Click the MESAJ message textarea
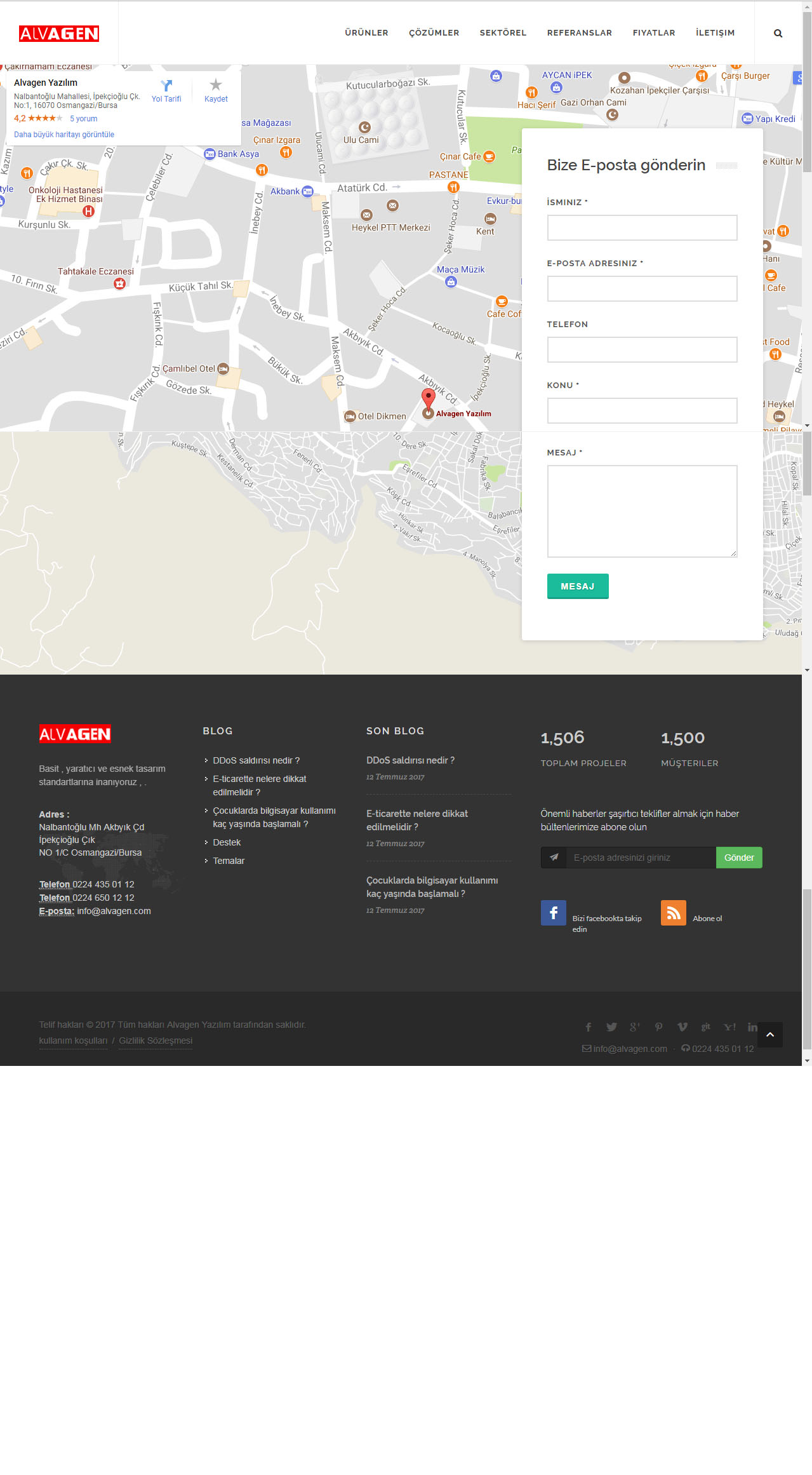Image resolution: width=812 pixels, height=1475 pixels. (642, 511)
